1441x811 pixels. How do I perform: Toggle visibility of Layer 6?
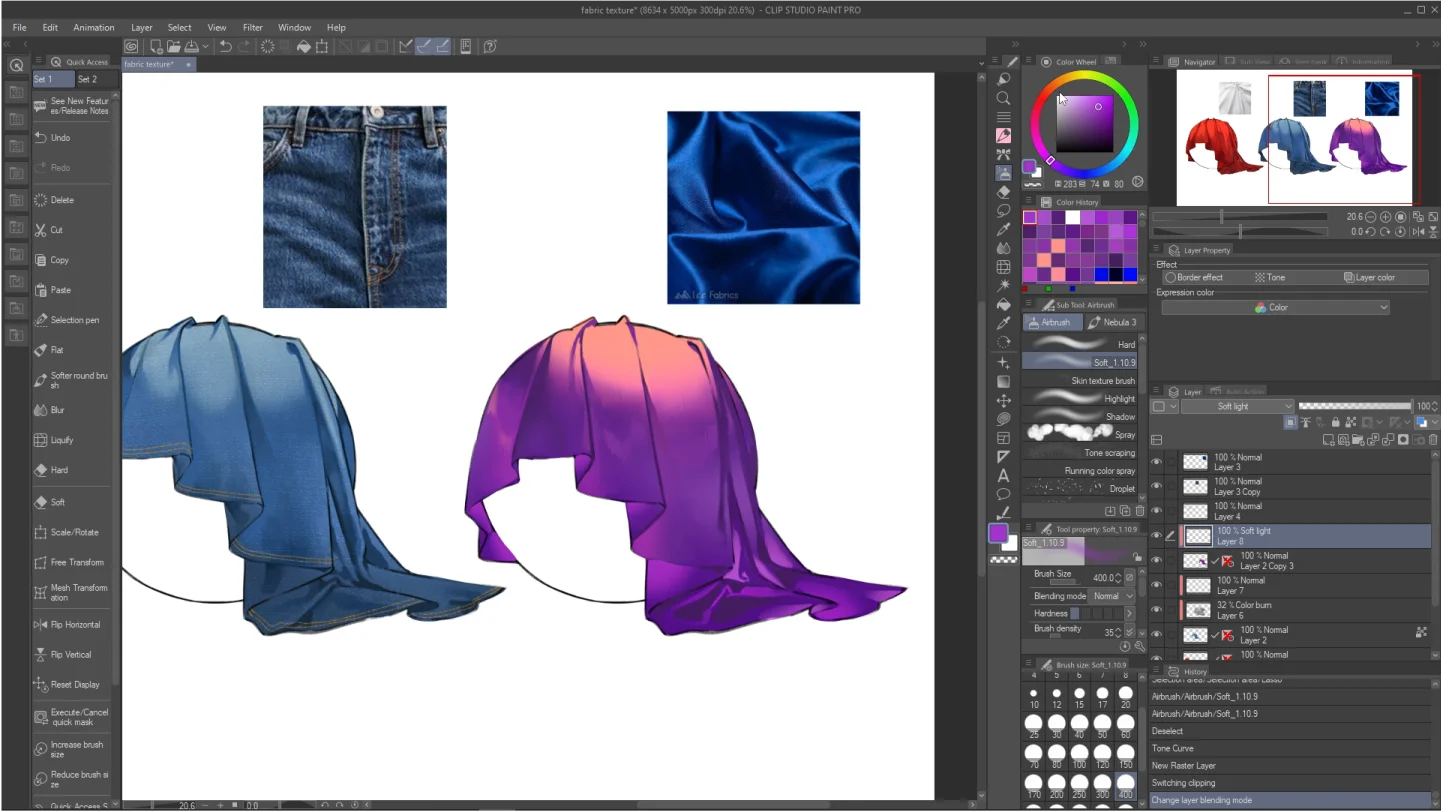pyautogui.click(x=1157, y=610)
